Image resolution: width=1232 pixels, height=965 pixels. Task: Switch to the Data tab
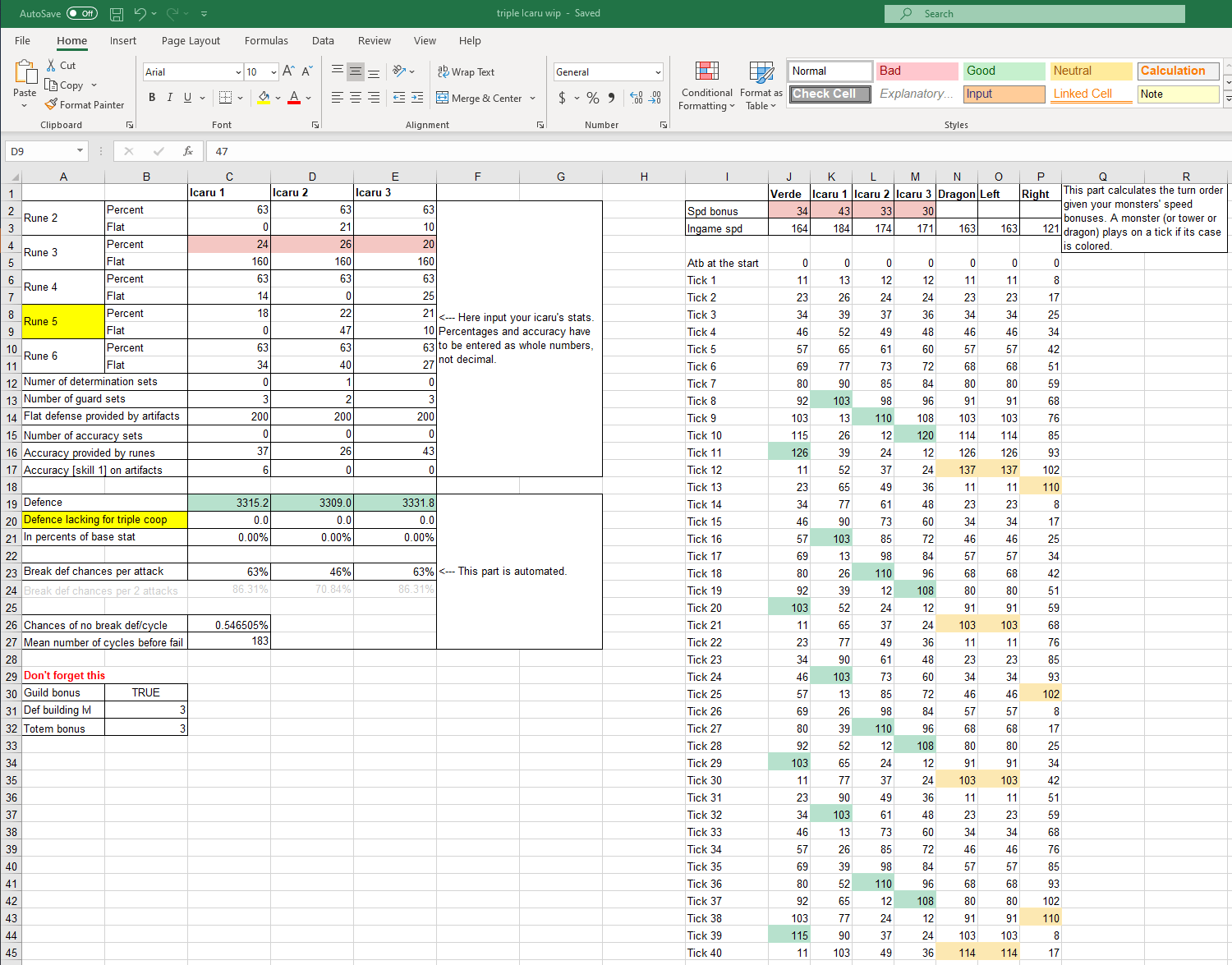[x=323, y=40]
